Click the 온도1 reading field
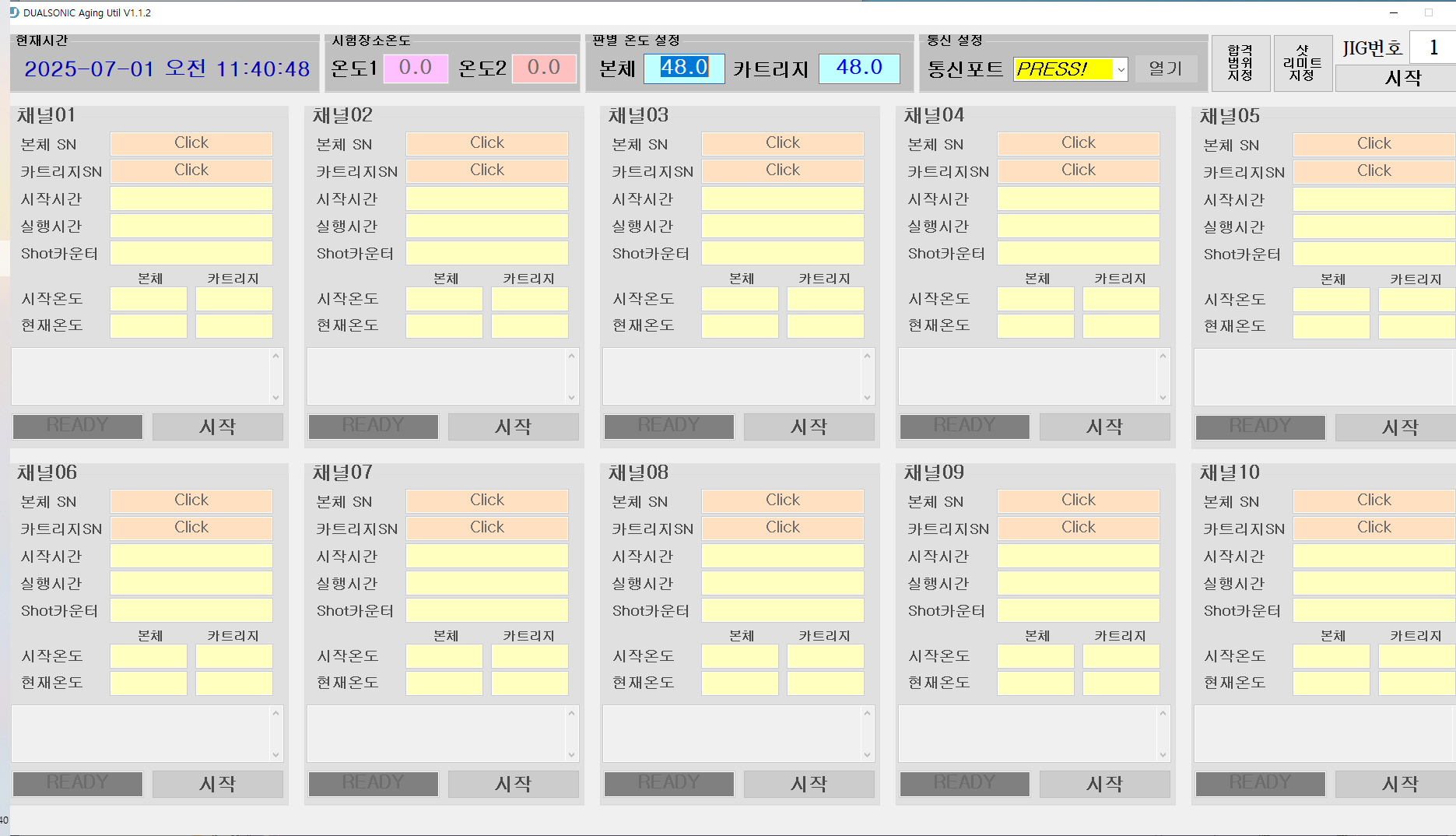 416,68
